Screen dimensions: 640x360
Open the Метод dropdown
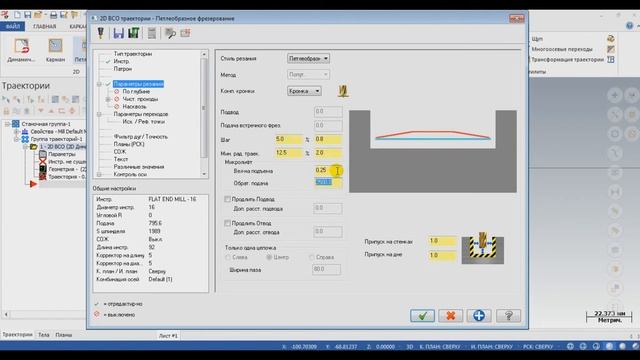coord(308,74)
